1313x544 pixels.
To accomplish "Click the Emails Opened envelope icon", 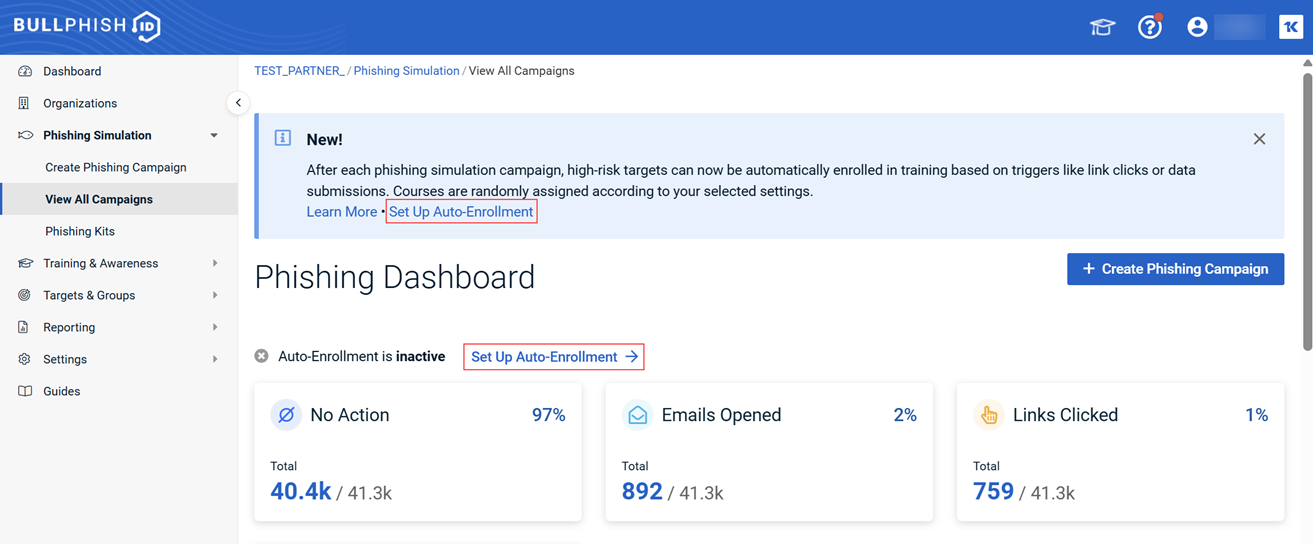I will pyautogui.click(x=637, y=415).
